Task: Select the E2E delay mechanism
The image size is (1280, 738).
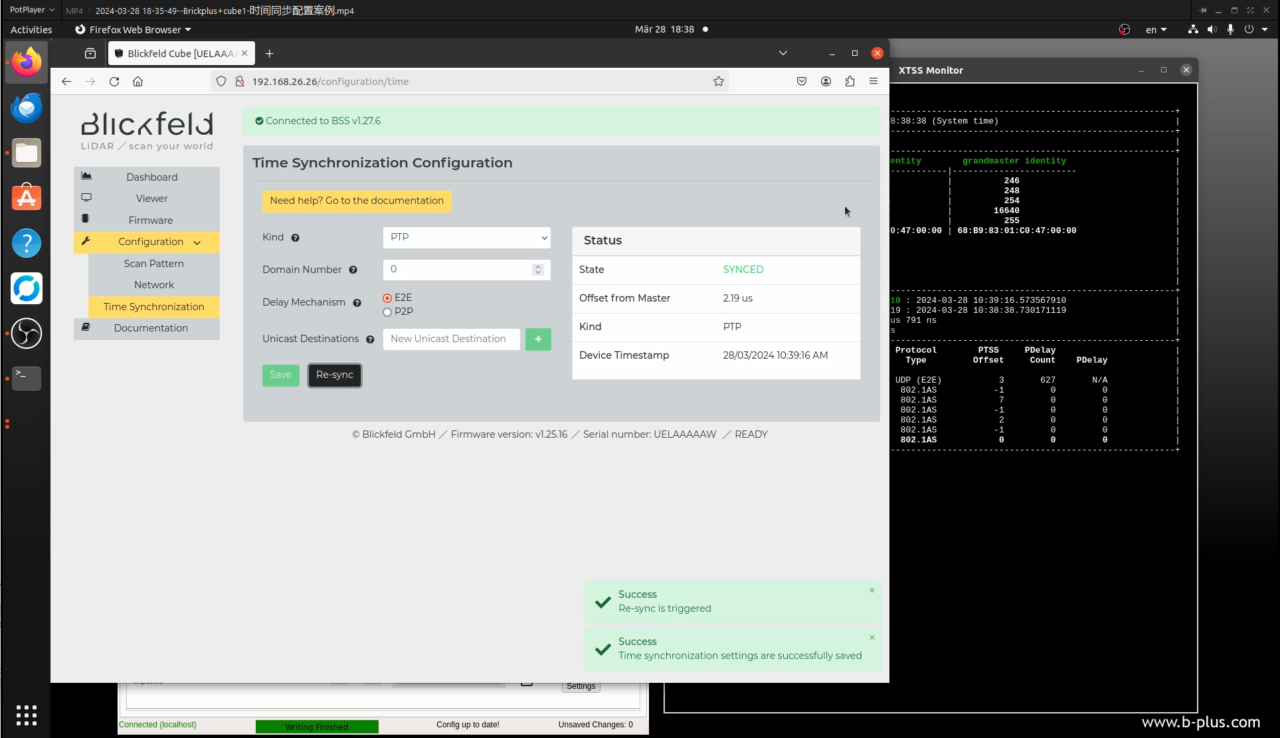Action: coord(387,298)
